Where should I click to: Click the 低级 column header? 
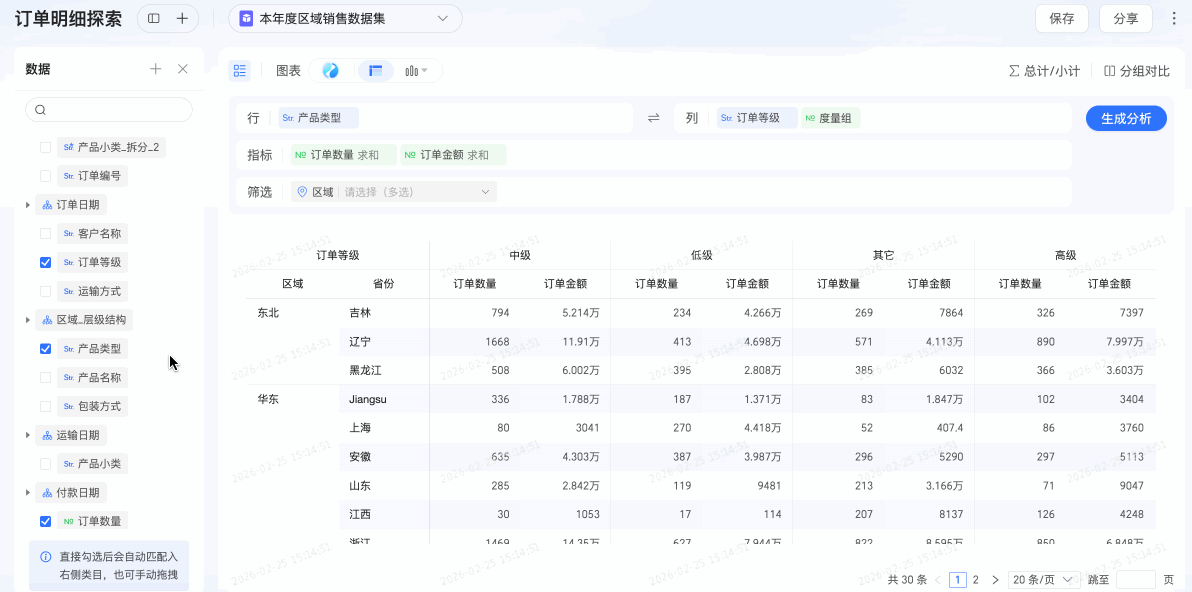[702, 255]
